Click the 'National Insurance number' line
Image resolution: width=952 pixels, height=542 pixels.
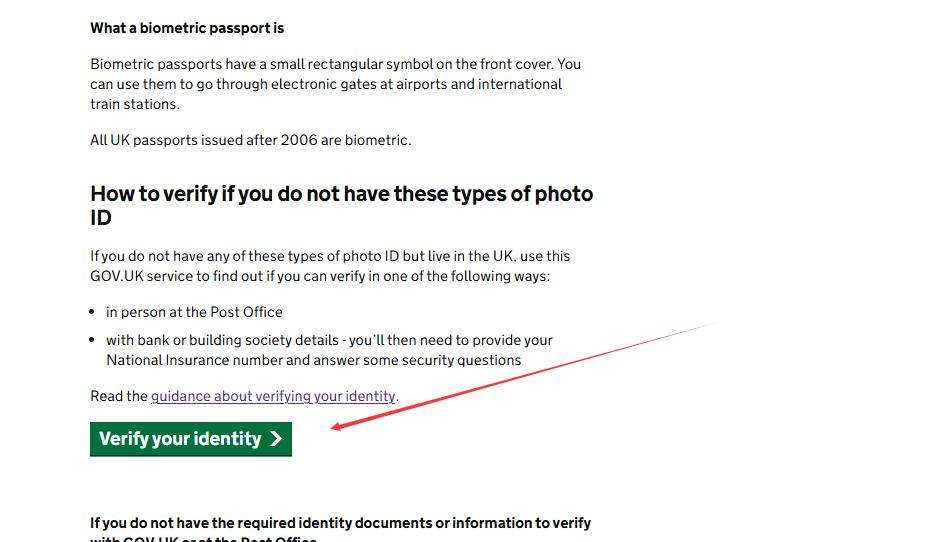313,360
